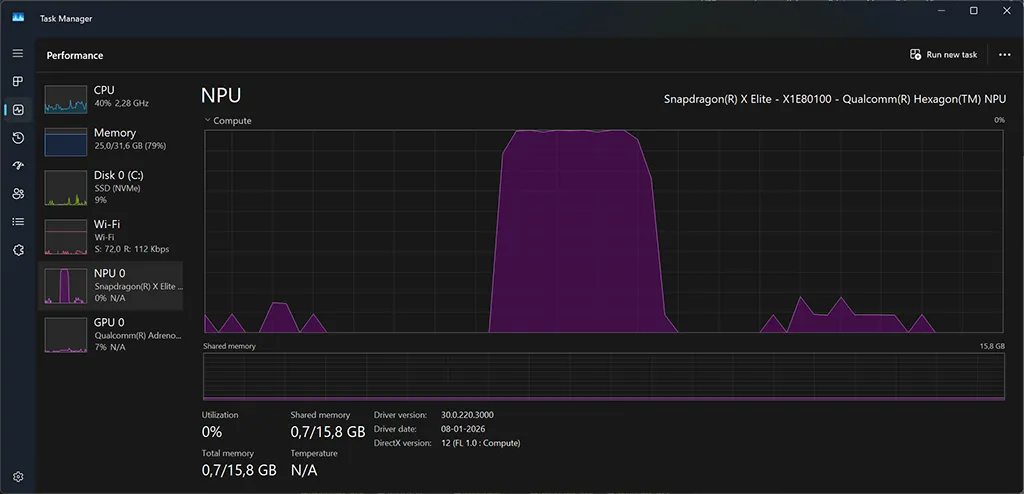Click the CPU mini graph thumbnail
The height and width of the screenshot is (494, 1024).
pos(66,99)
